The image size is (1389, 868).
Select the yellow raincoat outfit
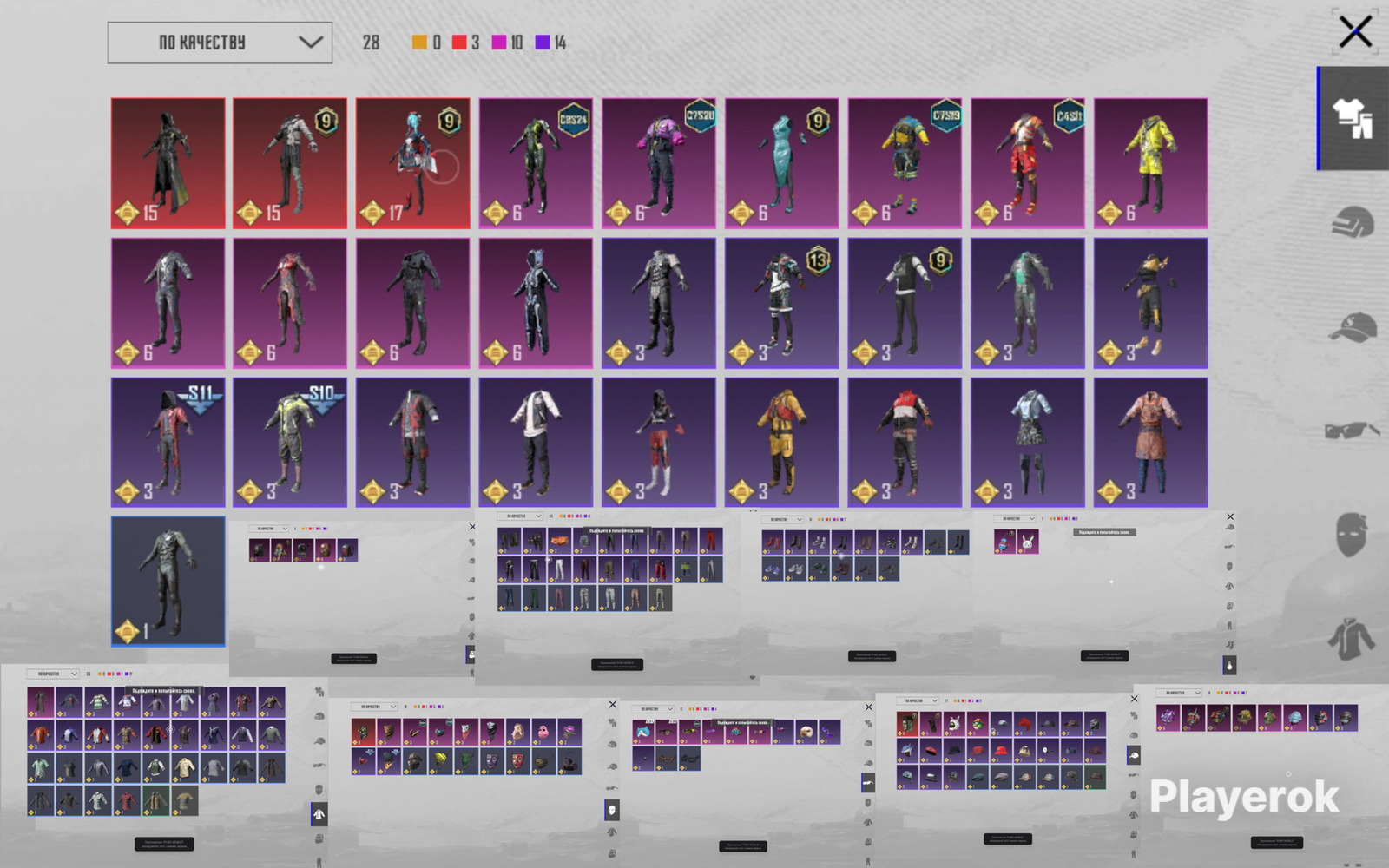(1150, 163)
